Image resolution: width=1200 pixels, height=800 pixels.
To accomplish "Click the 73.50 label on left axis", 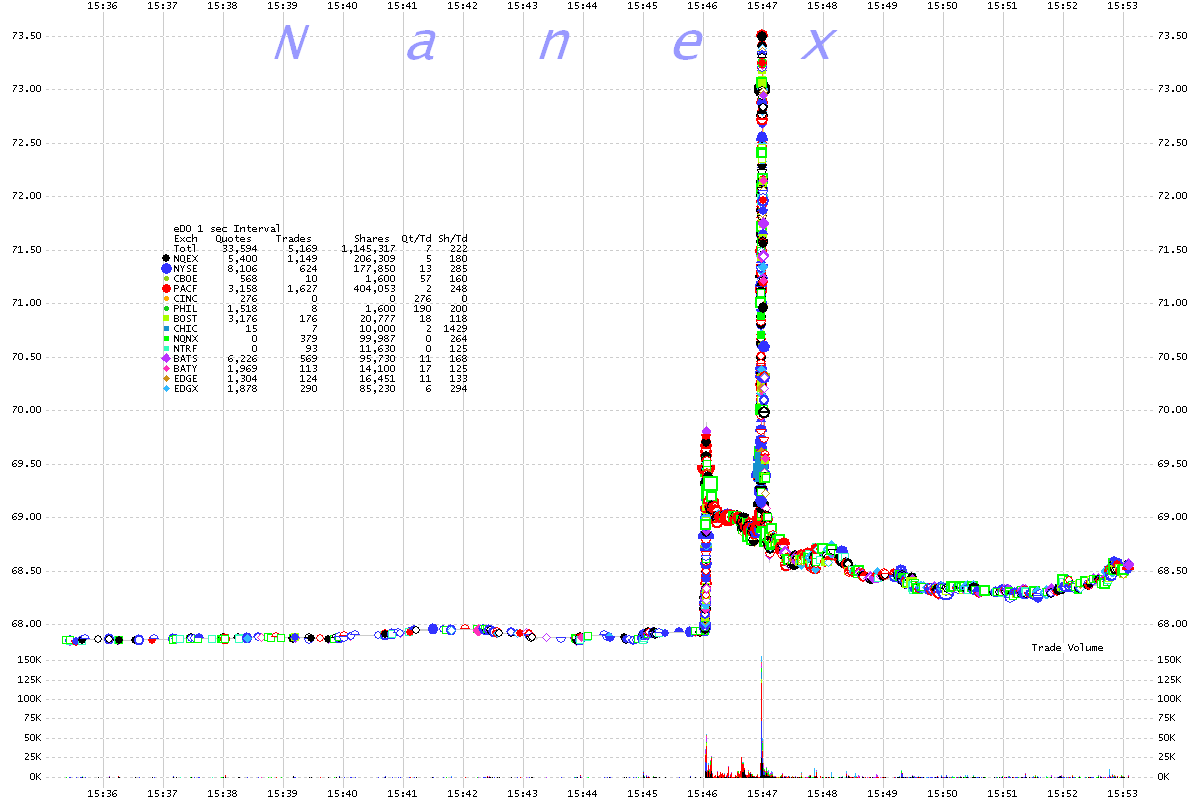I will point(25,36).
